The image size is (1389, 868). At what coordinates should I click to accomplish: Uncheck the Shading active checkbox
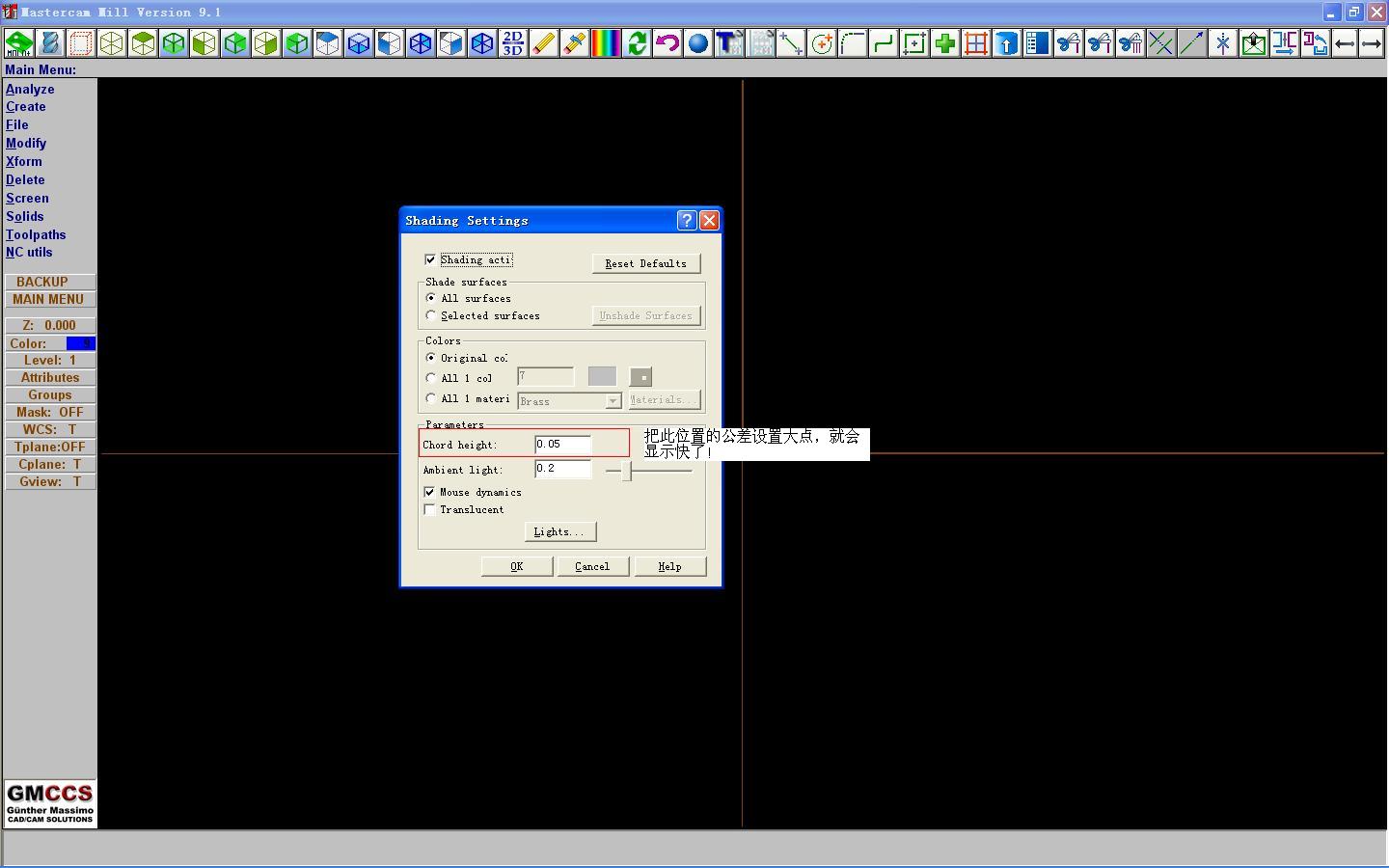[430, 259]
